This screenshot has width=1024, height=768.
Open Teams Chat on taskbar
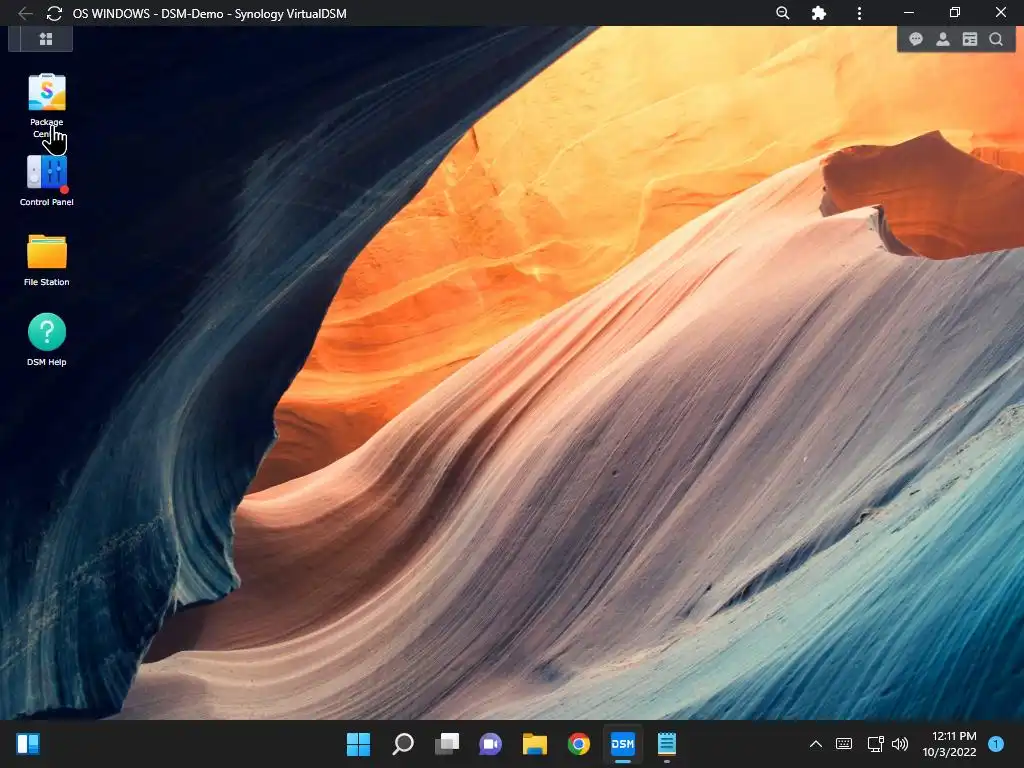point(490,744)
